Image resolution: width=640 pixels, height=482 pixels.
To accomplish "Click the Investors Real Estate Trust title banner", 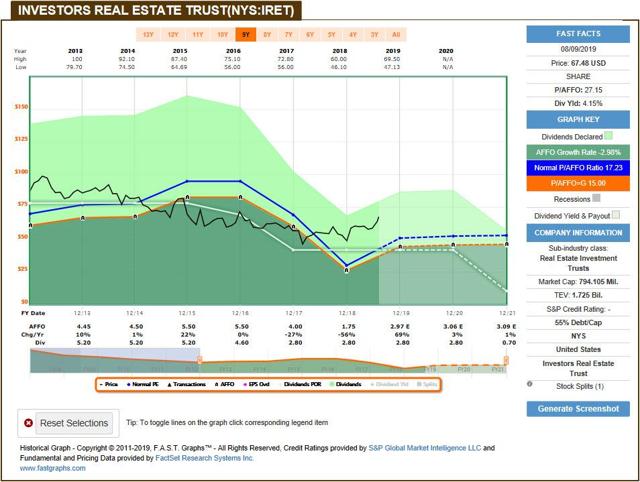I will click(156, 10).
